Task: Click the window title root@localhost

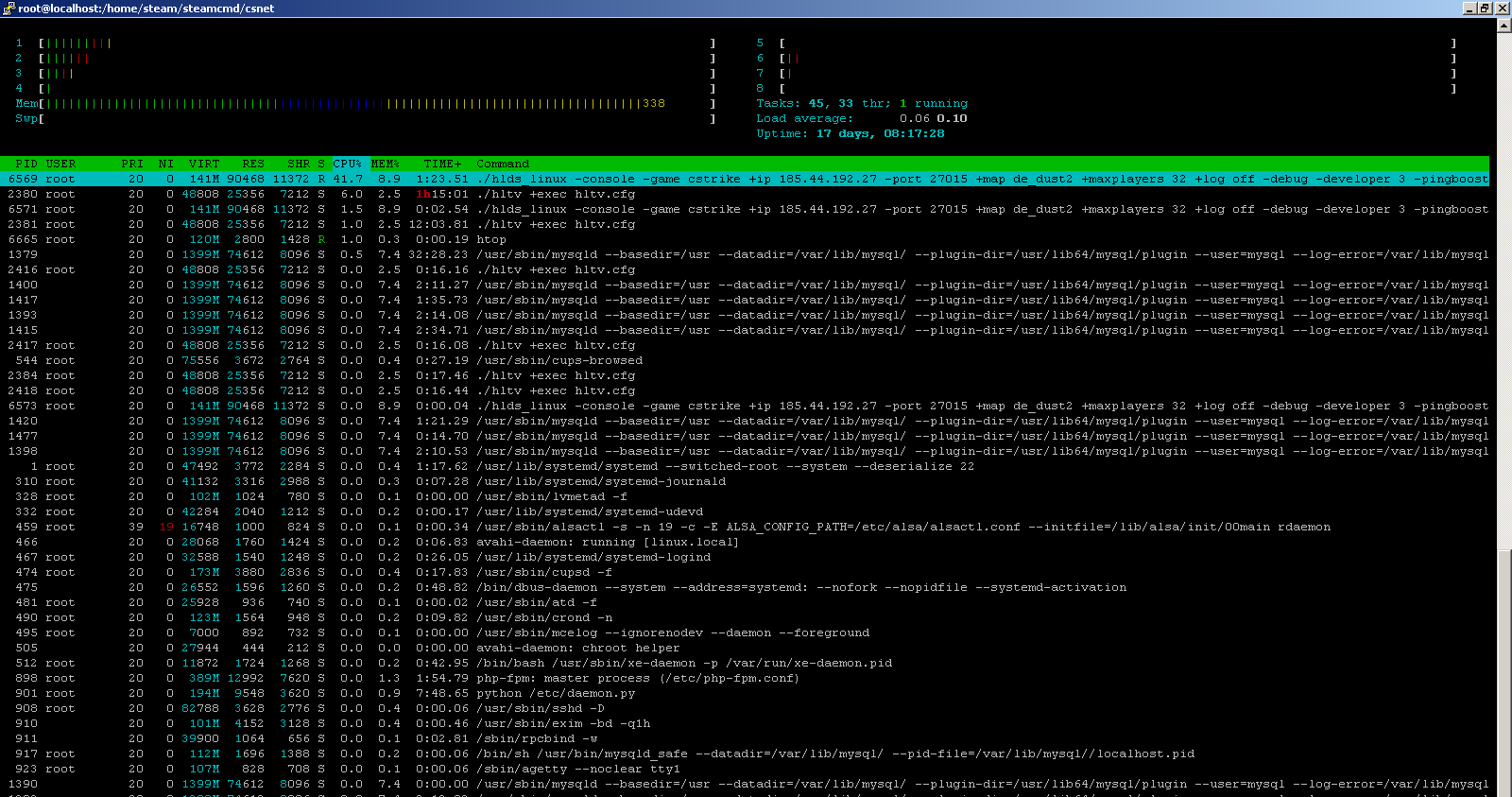Action: 146,9
